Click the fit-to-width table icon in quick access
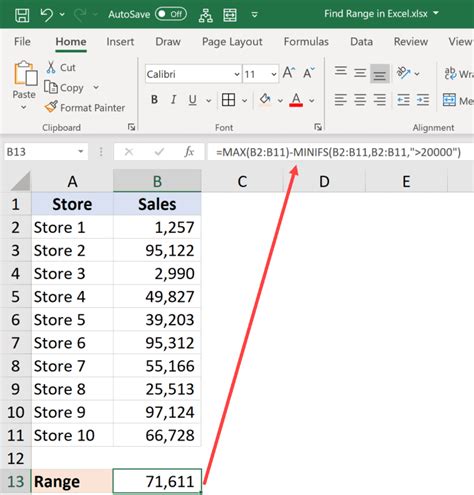The height and width of the screenshot is (495, 474). click(x=230, y=15)
